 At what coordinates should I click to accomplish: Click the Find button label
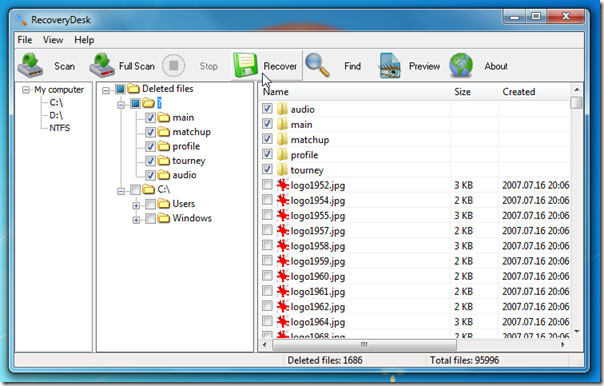tap(352, 66)
